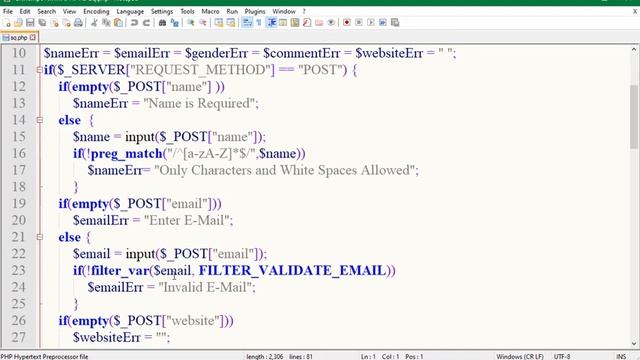Click the Stop Recording macro icon
Screen dimensions: 640x360
[x=359, y=23]
